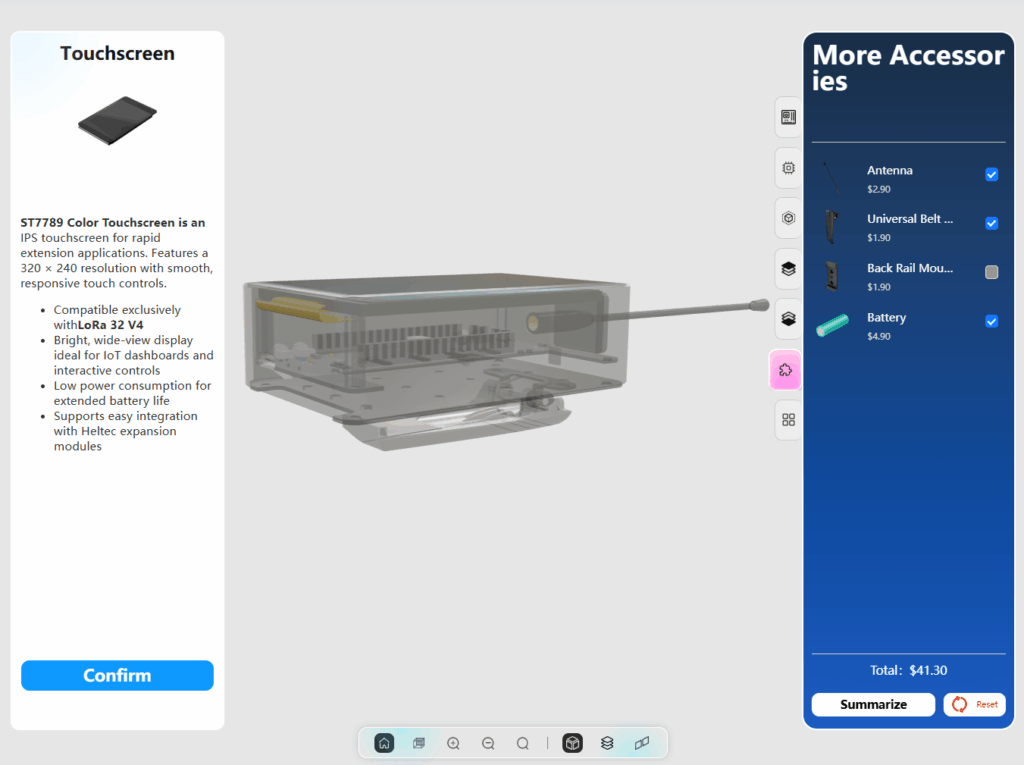
Task: Zoom in with the plus magnifier
Action: click(x=454, y=743)
